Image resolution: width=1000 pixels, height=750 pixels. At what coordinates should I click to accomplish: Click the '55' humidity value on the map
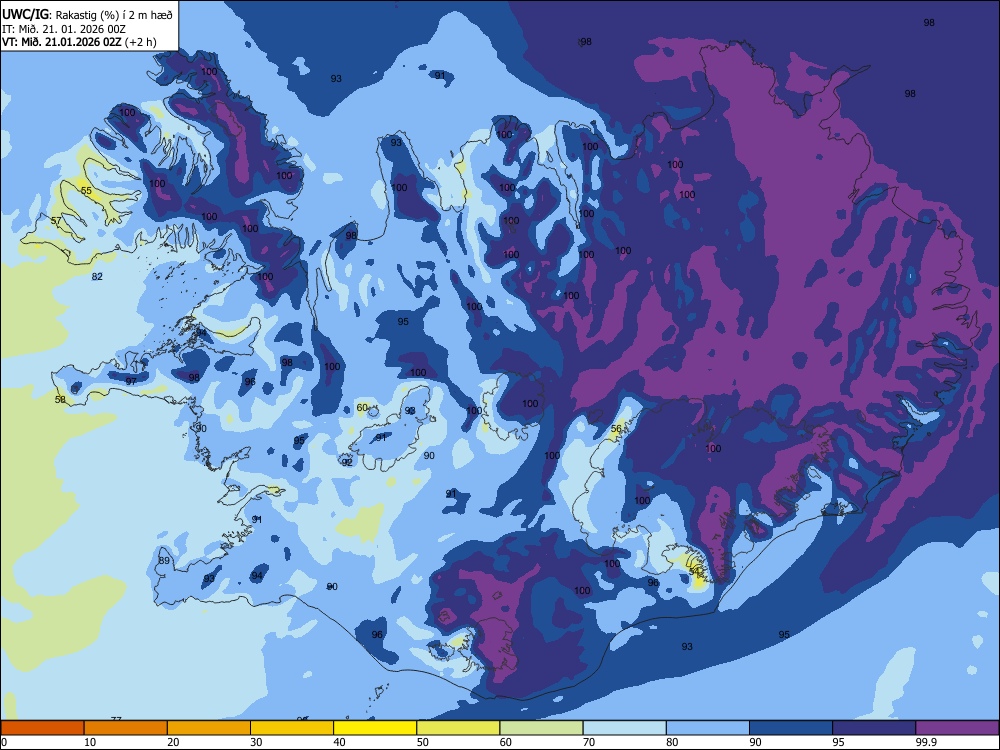[x=86, y=191]
